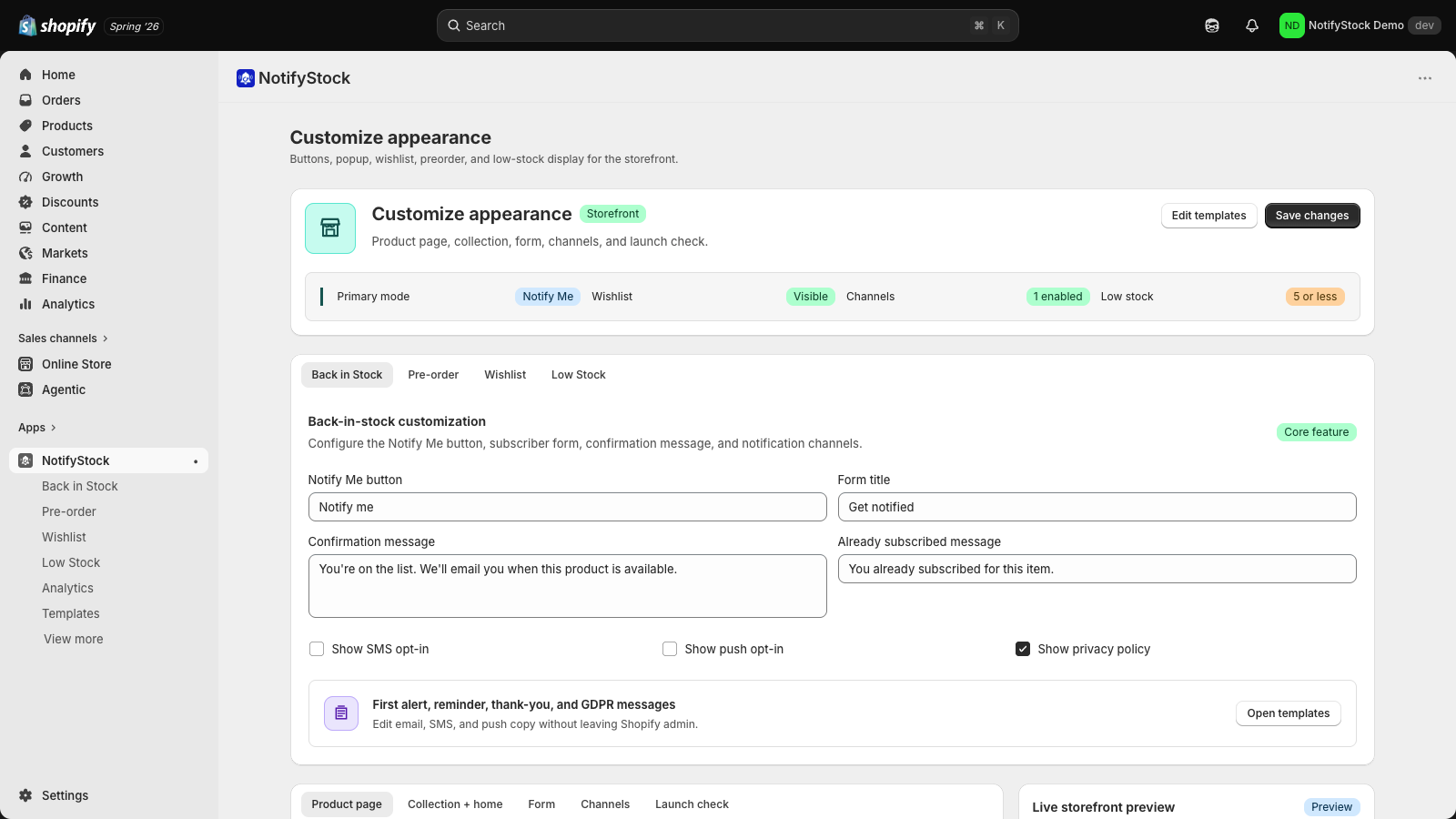Click the Markets globe icon in sidebar
This screenshot has height=819, width=1456.
25,253
